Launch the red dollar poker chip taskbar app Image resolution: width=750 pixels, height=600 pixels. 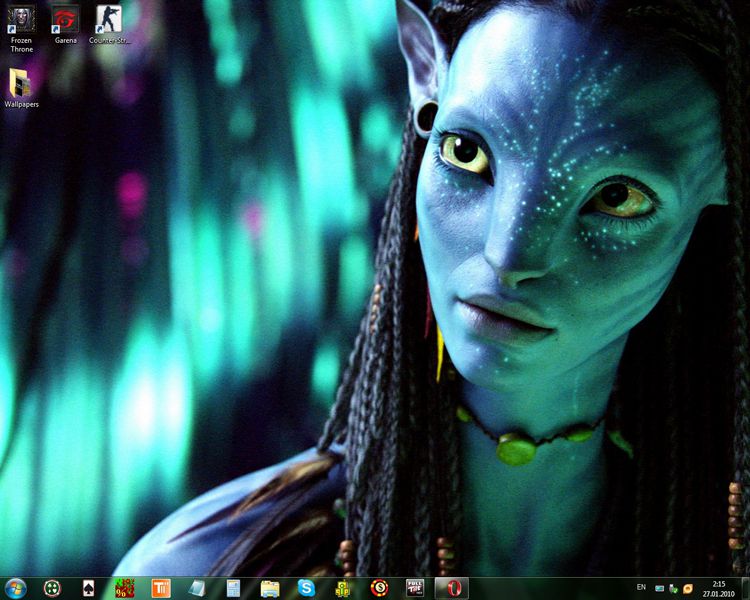pos(379,589)
